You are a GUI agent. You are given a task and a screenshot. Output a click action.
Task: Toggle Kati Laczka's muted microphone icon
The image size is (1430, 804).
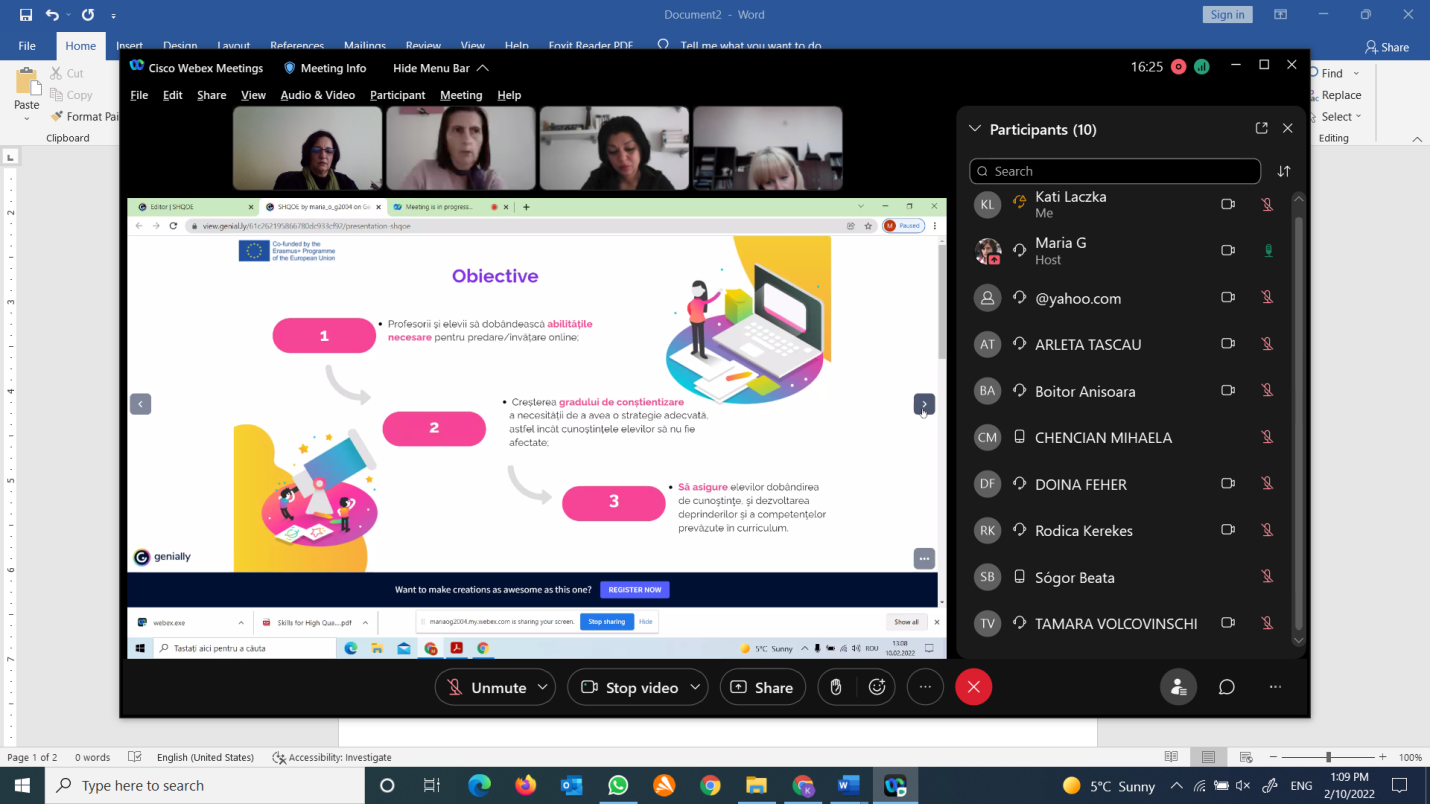[x=1267, y=204]
